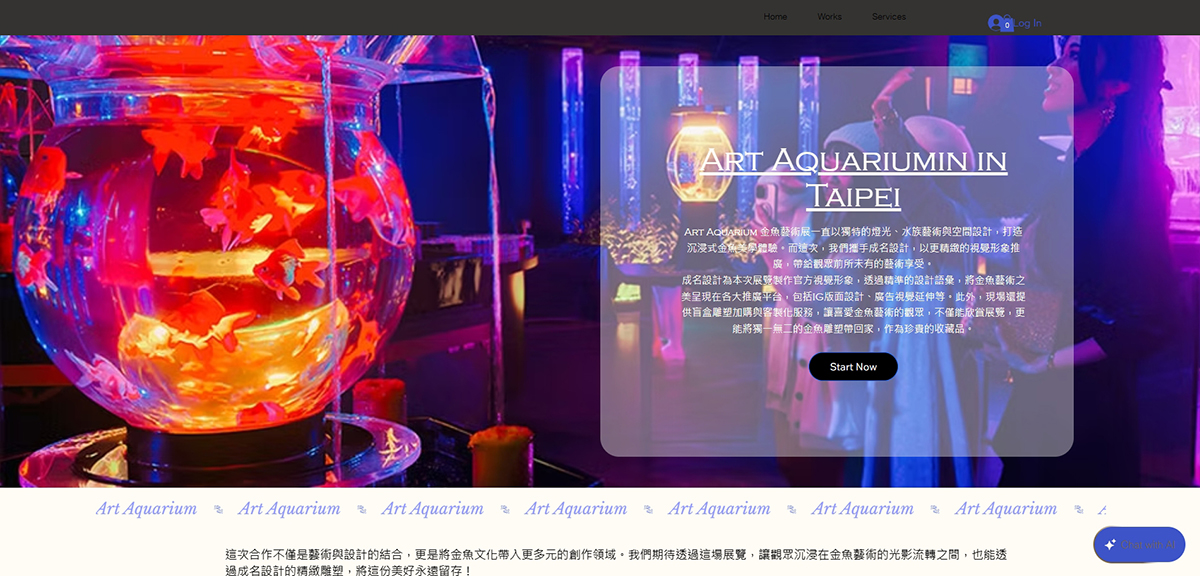Click the user avatar icon
Viewport: 1200px width, 576px height.
pos(995,22)
